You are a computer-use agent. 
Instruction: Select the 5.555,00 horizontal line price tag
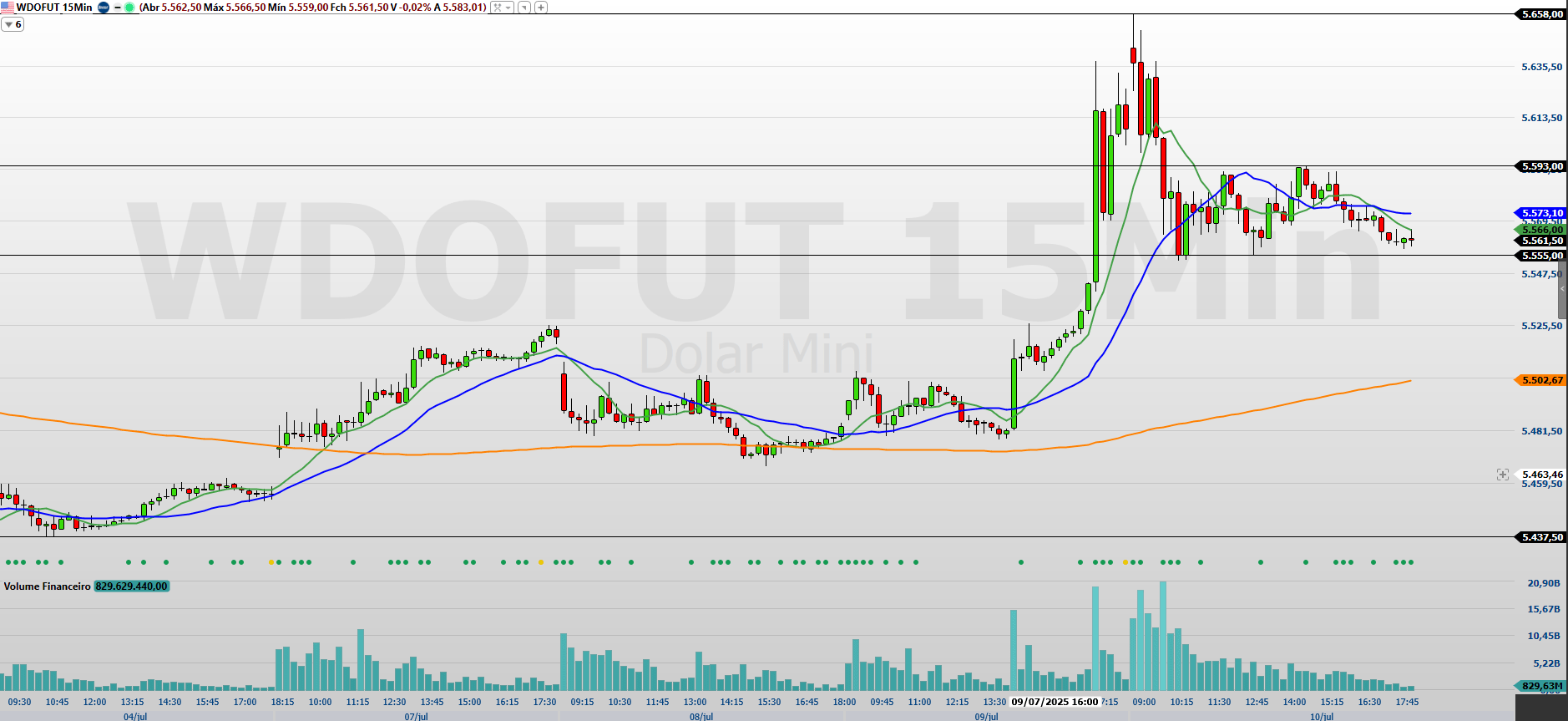coord(1540,256)
